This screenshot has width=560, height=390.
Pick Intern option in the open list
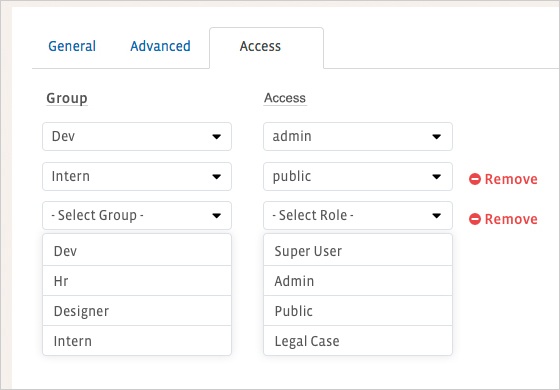(137, 341)
